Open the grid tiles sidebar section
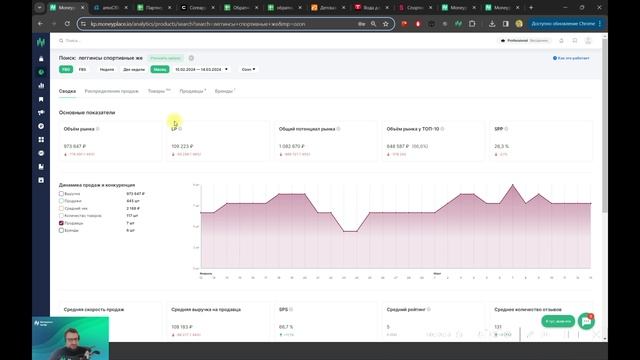This screenshot has height=360, width=640. (41, 140)
